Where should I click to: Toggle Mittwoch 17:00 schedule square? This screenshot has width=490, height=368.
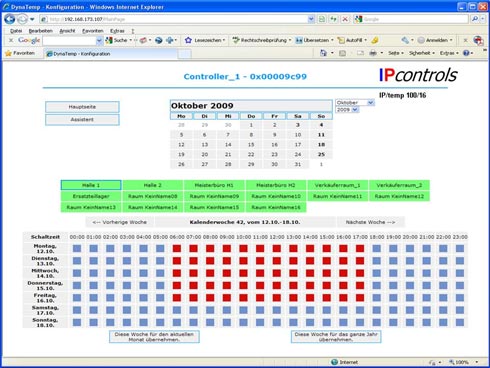[360, 273]
